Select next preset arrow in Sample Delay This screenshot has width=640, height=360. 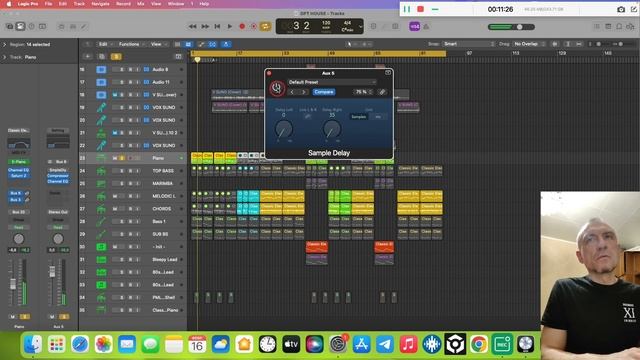tap(303, 92)
